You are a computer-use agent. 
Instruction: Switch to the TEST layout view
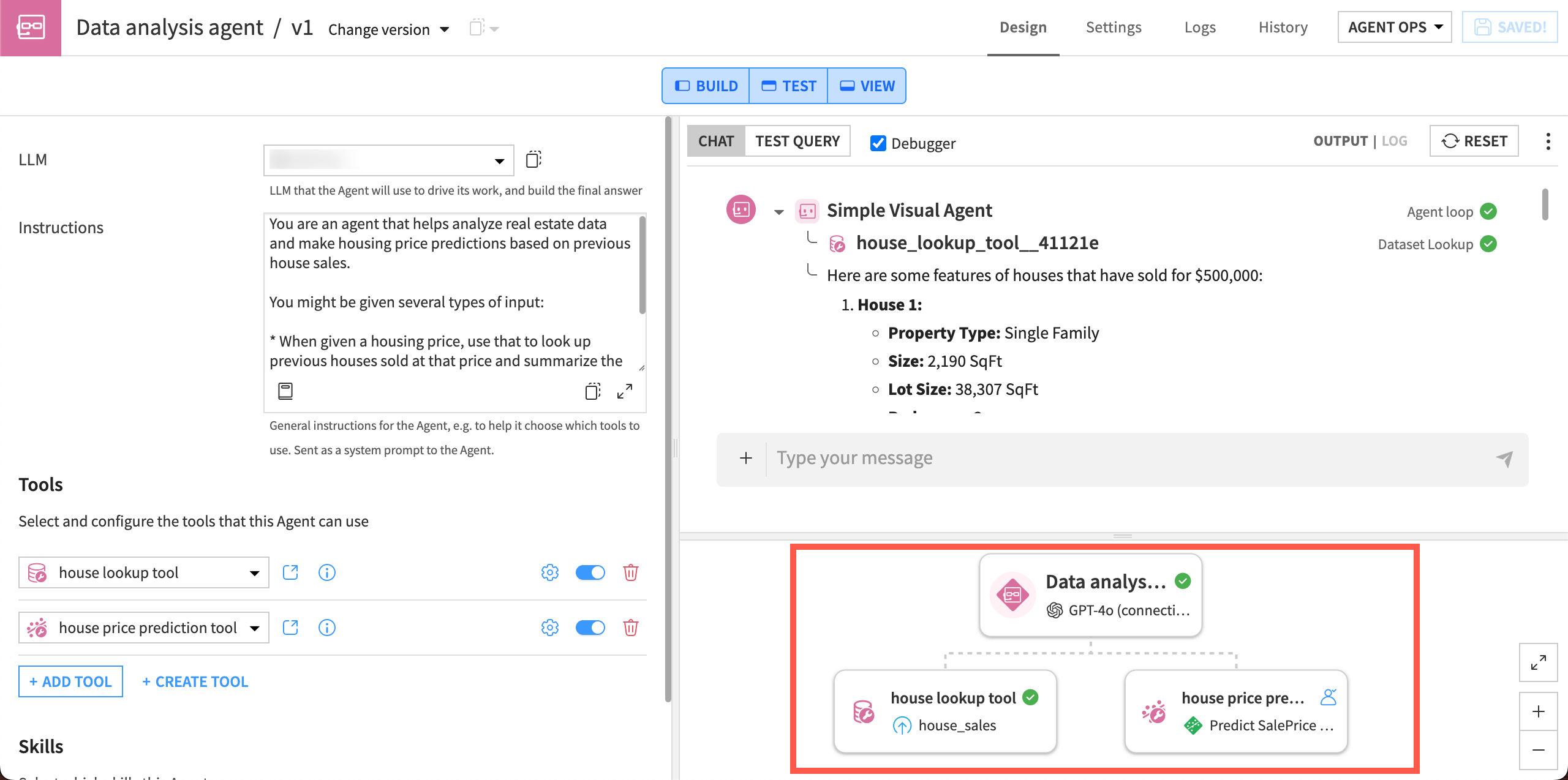point(788,86)
